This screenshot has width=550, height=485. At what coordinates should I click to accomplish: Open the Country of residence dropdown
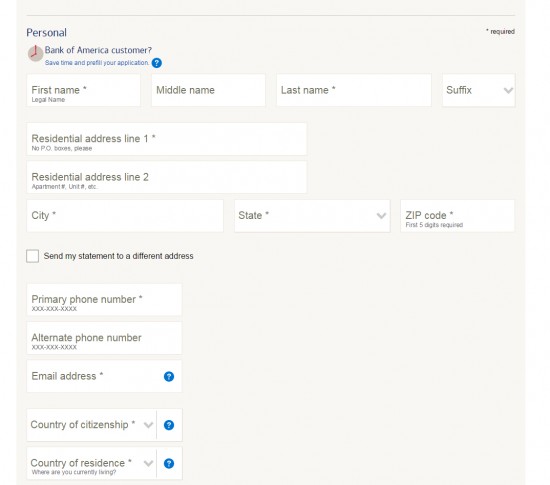pos(92,463)
